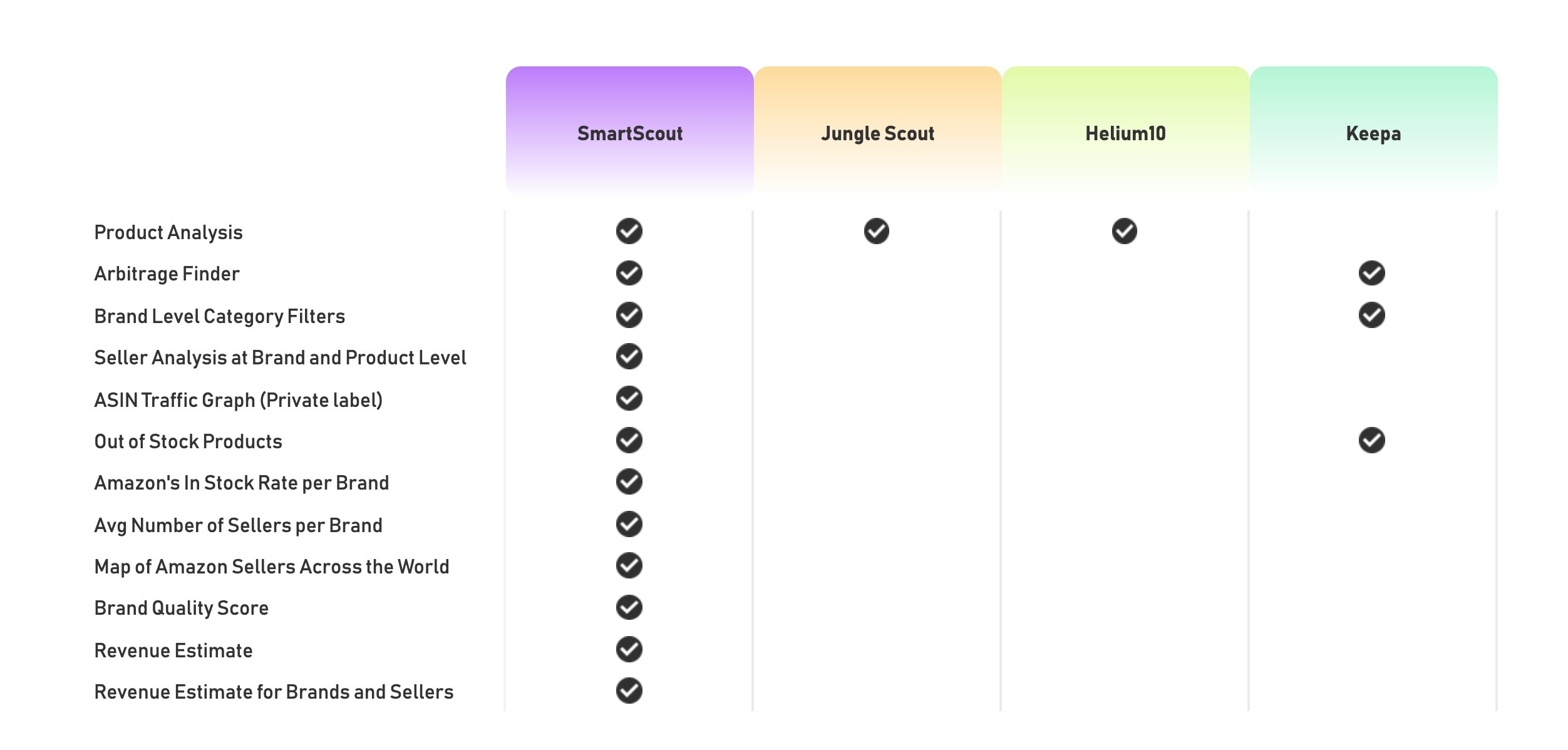Select the SmartScout column header

(629, 133)
